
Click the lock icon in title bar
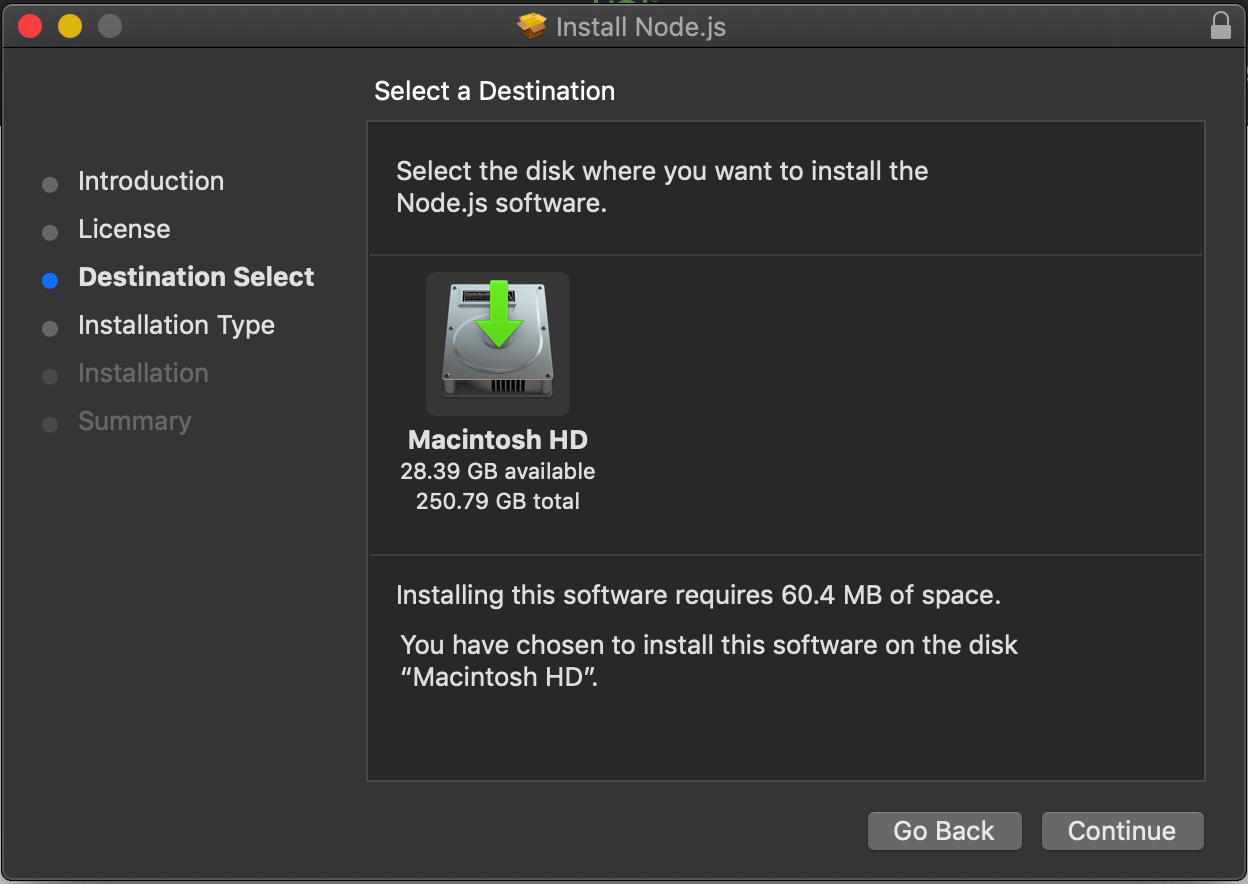pyautogui.click(x=1220, y=25)
